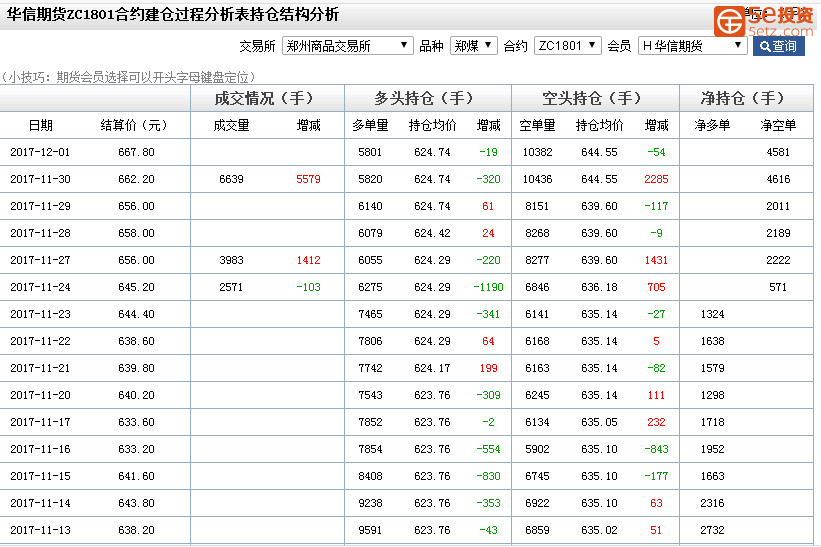Click the 结算价(元) column header
Image resolution: width=821 pixels, height=547 pixels.
tap(135, 126)
